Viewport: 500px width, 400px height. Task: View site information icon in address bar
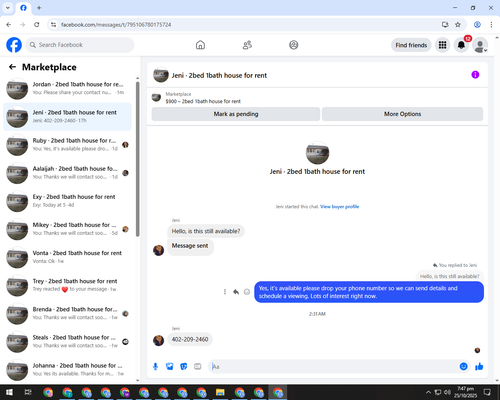53,25
